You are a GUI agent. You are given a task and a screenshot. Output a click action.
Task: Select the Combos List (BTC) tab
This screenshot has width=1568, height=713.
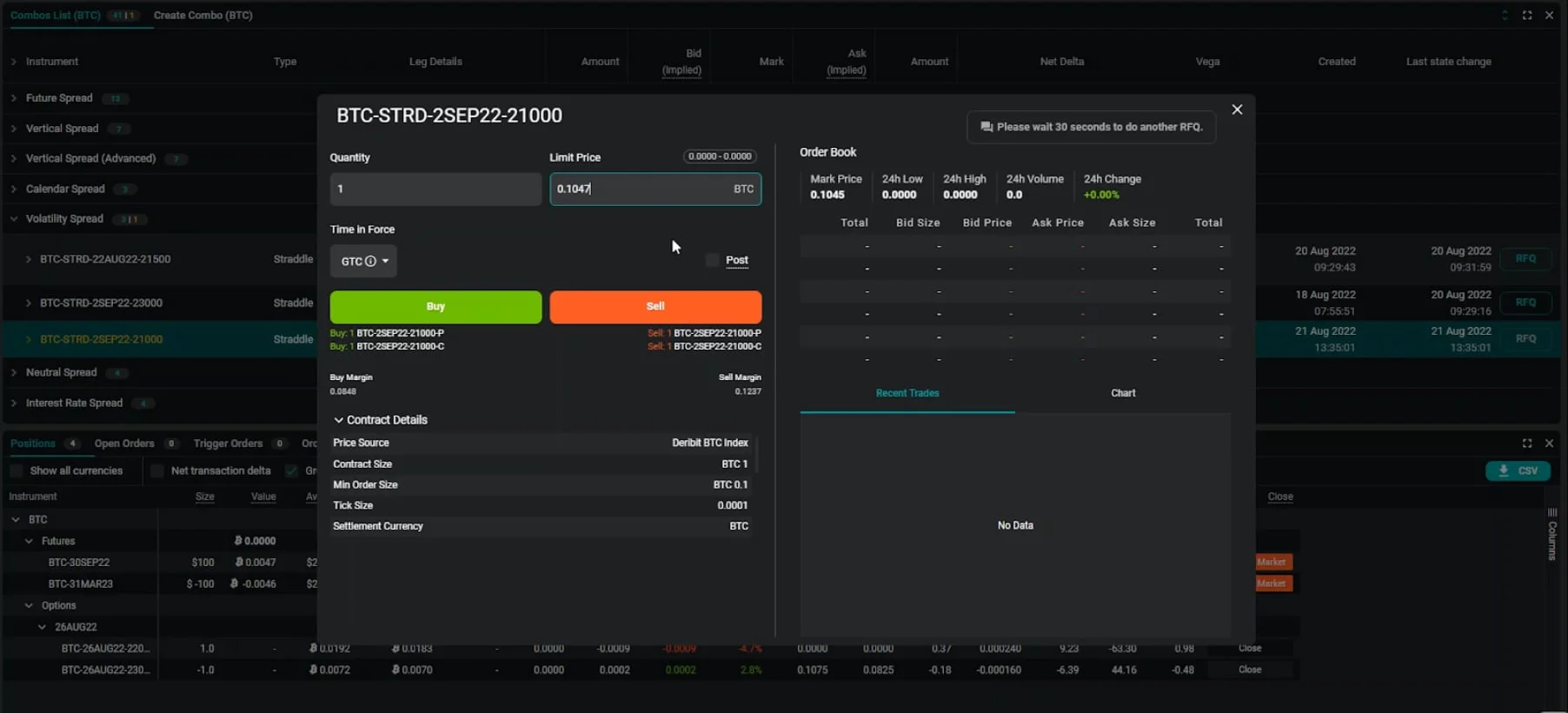point(56,16)
